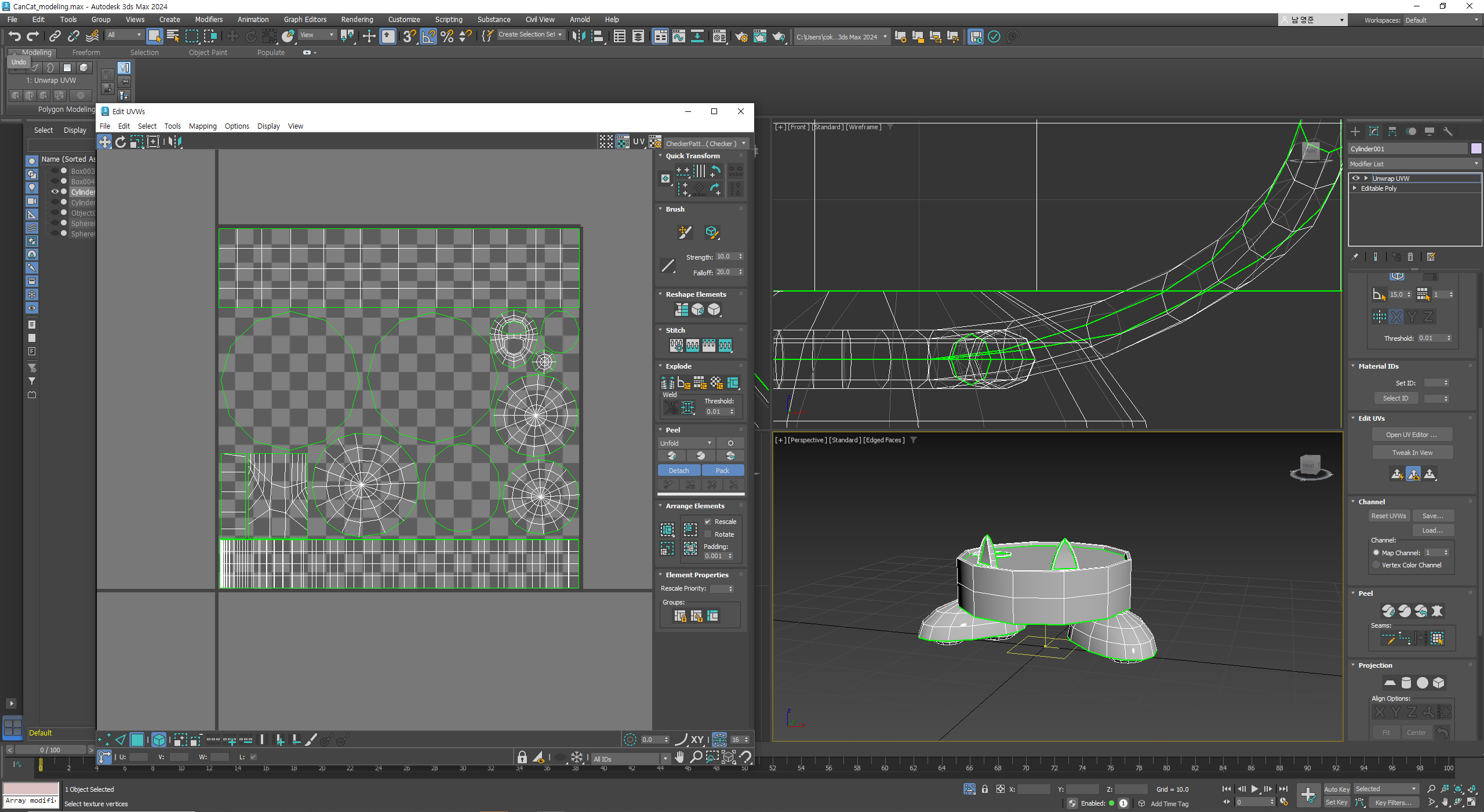Click the Zoom magnifier in Edit UVWs
Viewport: 1484px width, 812px height.
[696, 757]
